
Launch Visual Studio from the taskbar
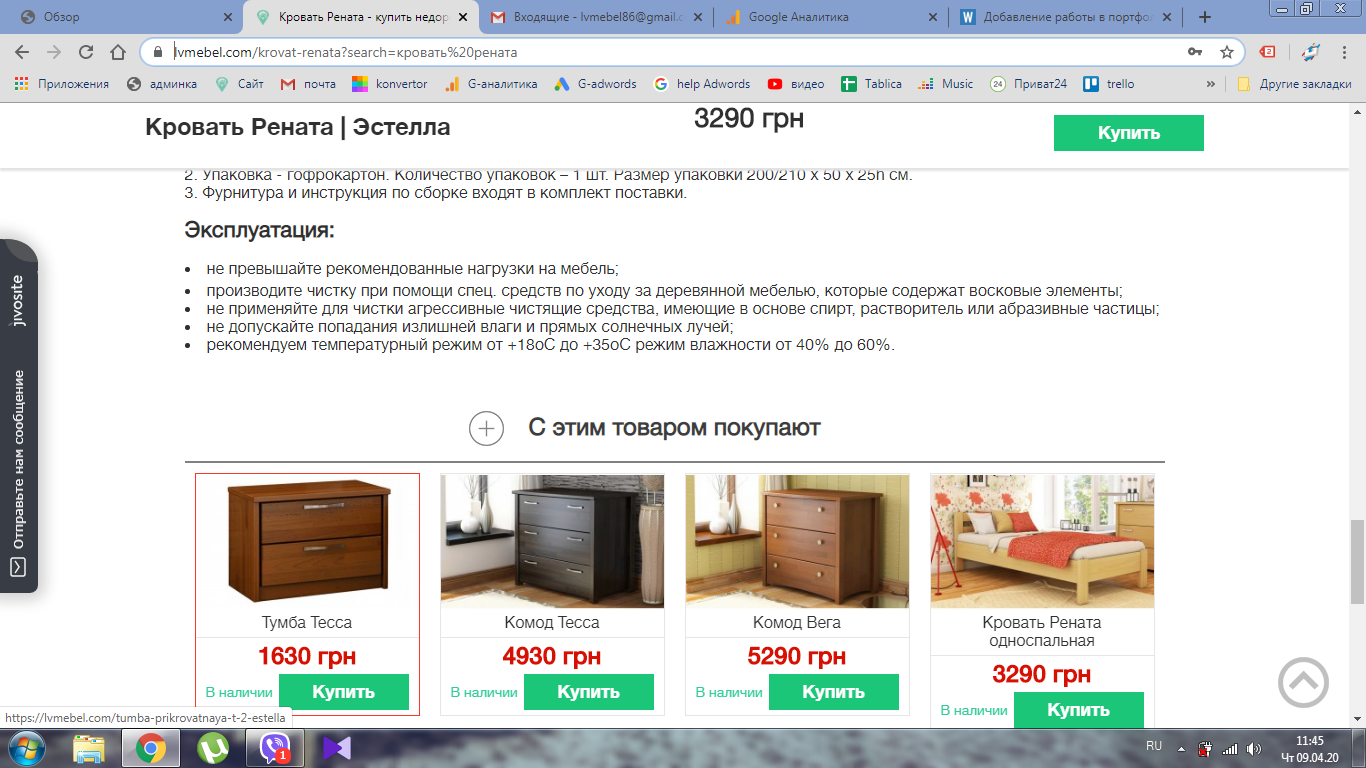[336, 748]
